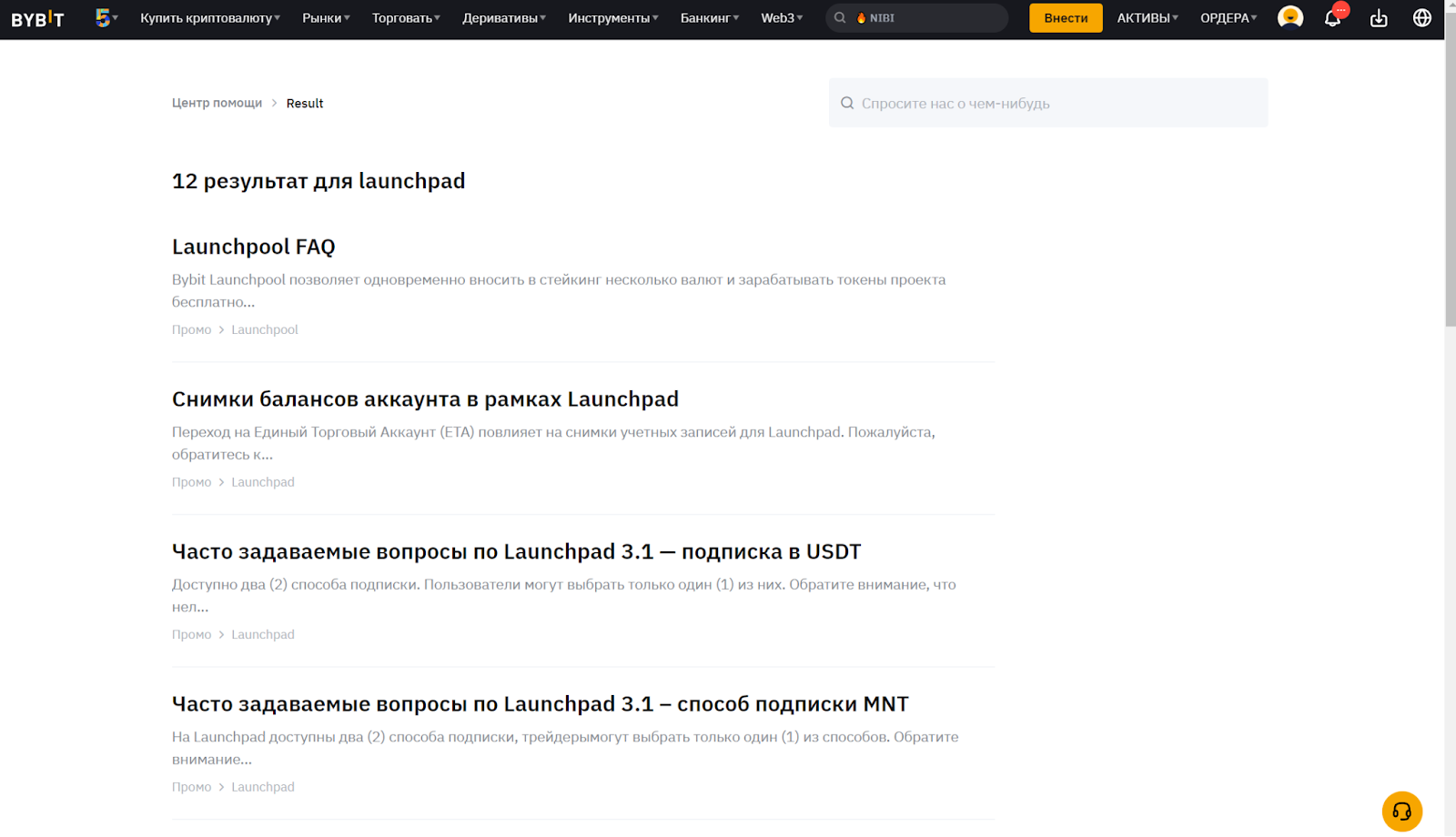
Task: Expand the Web3 menu
Action: point(782,17)
